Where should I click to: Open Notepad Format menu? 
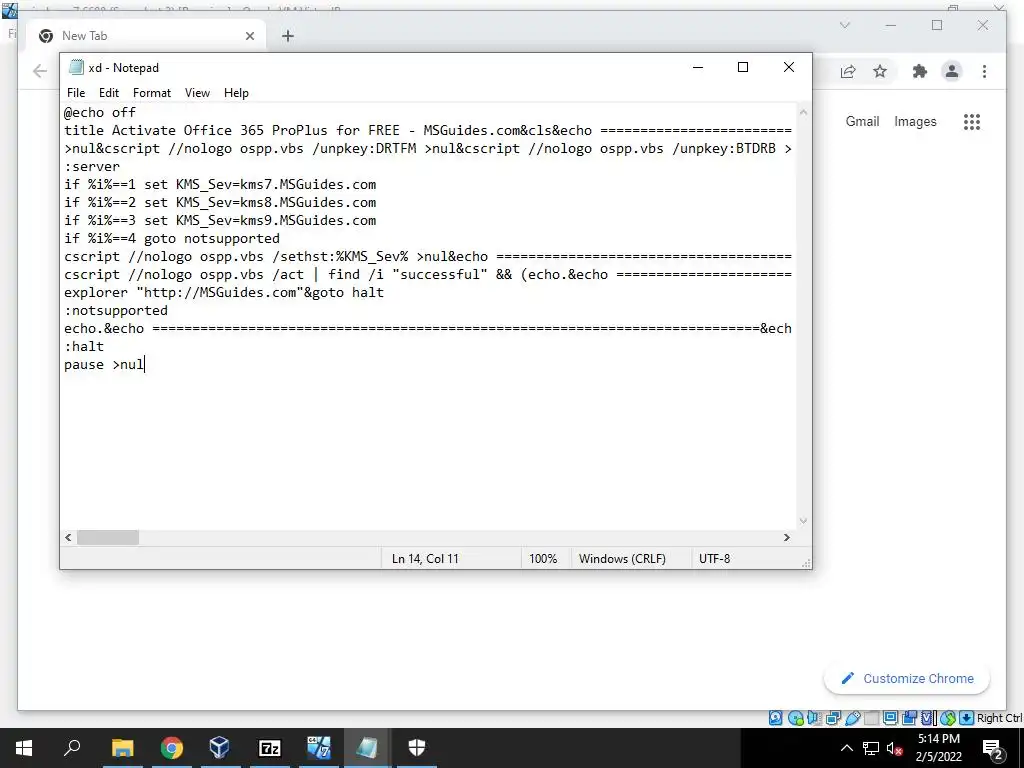click(x=152, y=93)
